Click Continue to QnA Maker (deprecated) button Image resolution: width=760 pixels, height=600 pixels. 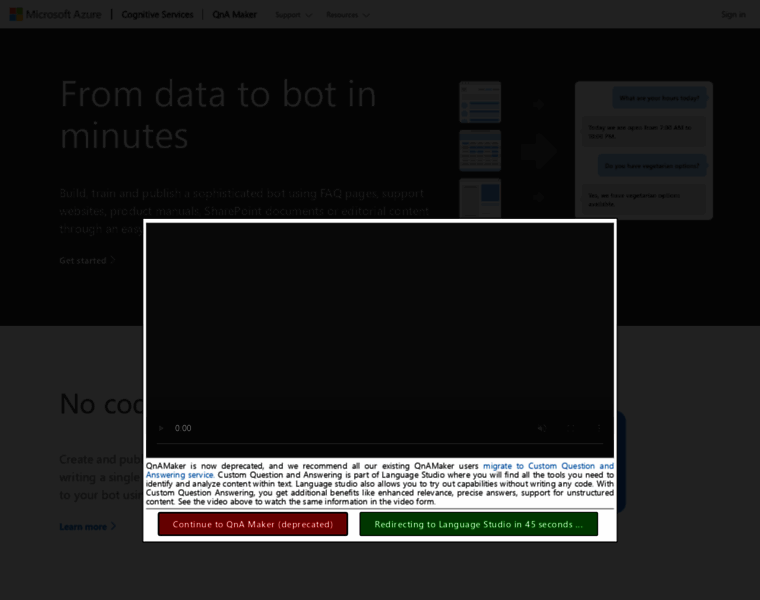point(253,524)
